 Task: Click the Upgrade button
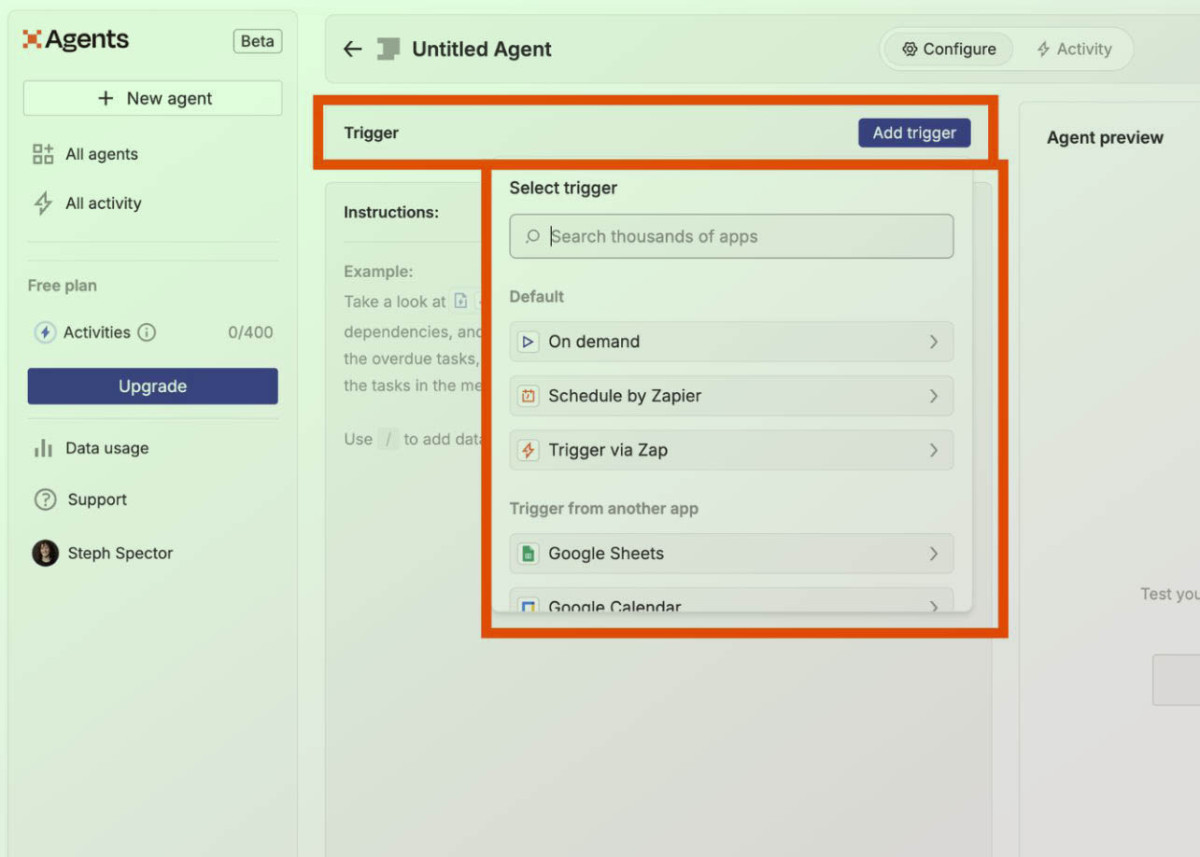(152, 386)
